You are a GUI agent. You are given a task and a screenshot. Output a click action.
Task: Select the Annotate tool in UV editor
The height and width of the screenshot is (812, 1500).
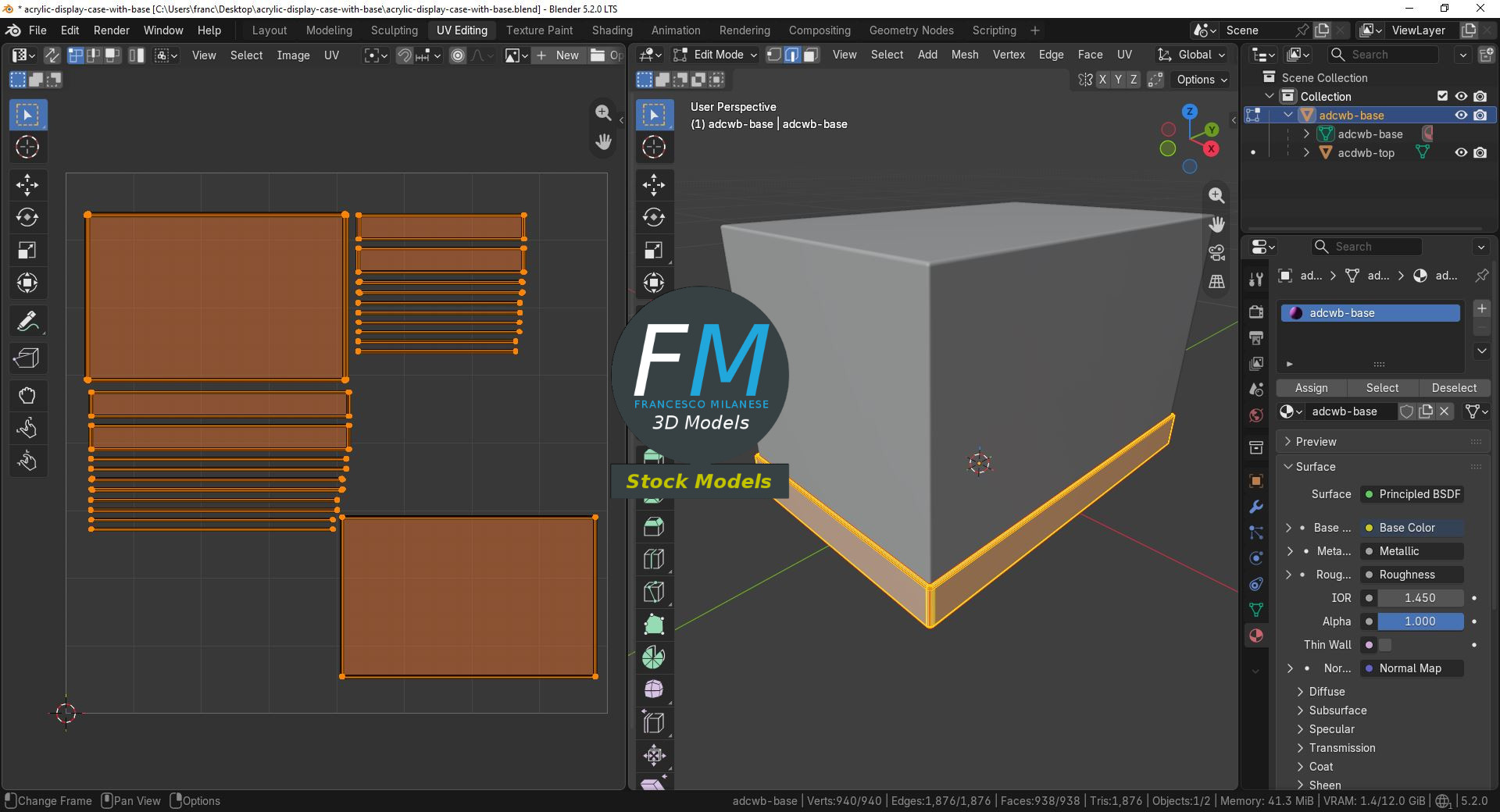coord(27,321)
